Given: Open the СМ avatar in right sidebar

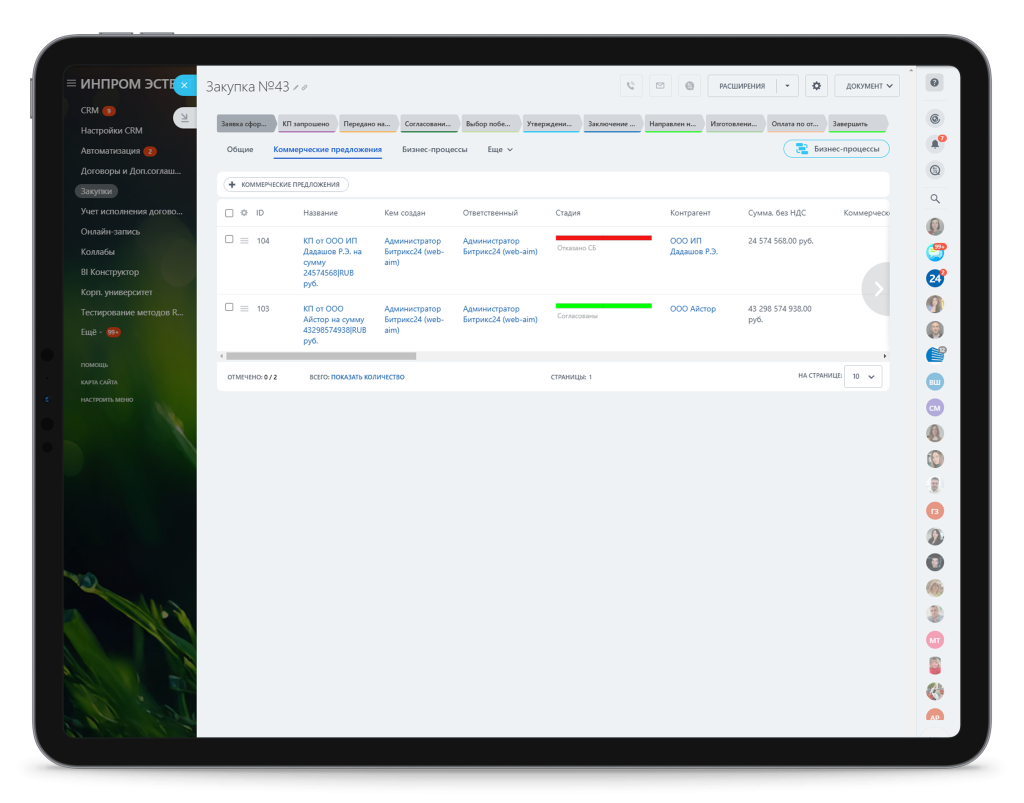Looking at the screenshot, I should pyautogui.click(x=935, y=408).
